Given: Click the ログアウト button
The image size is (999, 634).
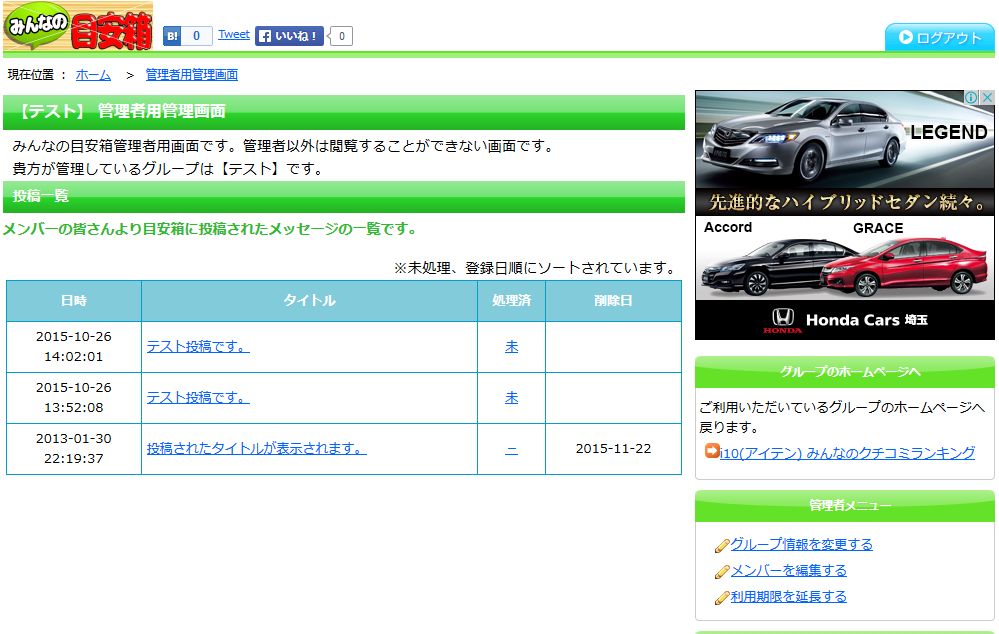Looking at the screenshot, I should 939,38.
